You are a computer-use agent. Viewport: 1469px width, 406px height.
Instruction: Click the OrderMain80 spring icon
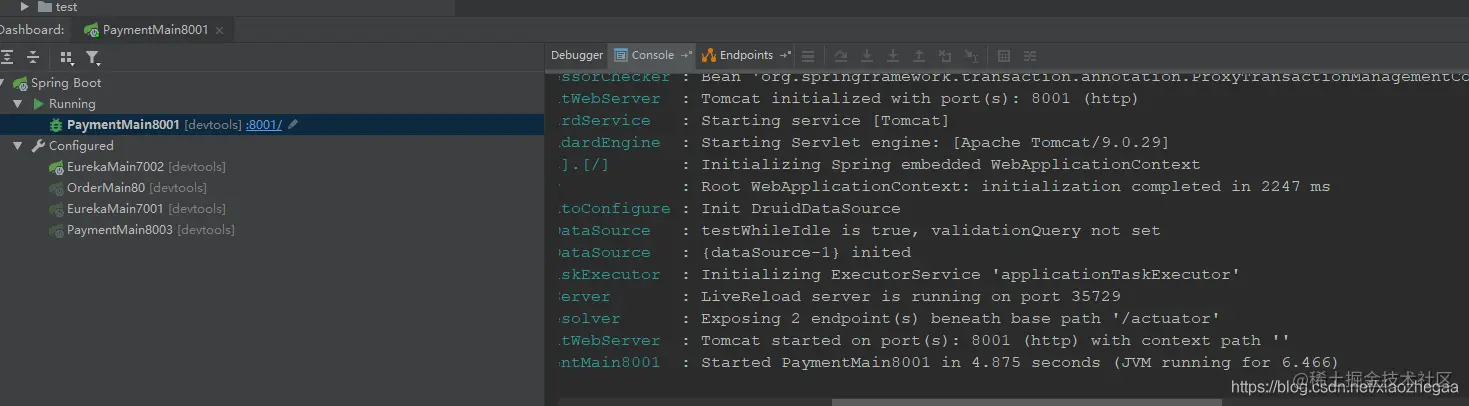pos(57,188)
